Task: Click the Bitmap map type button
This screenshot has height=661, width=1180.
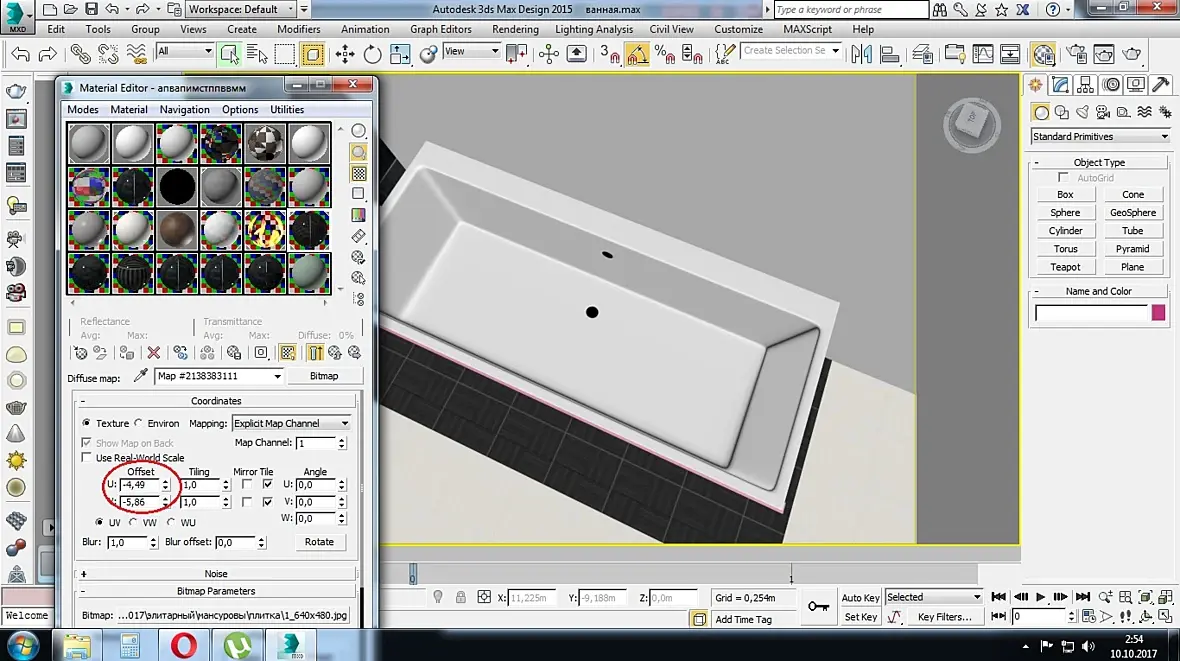Action: tap(324, 376)
